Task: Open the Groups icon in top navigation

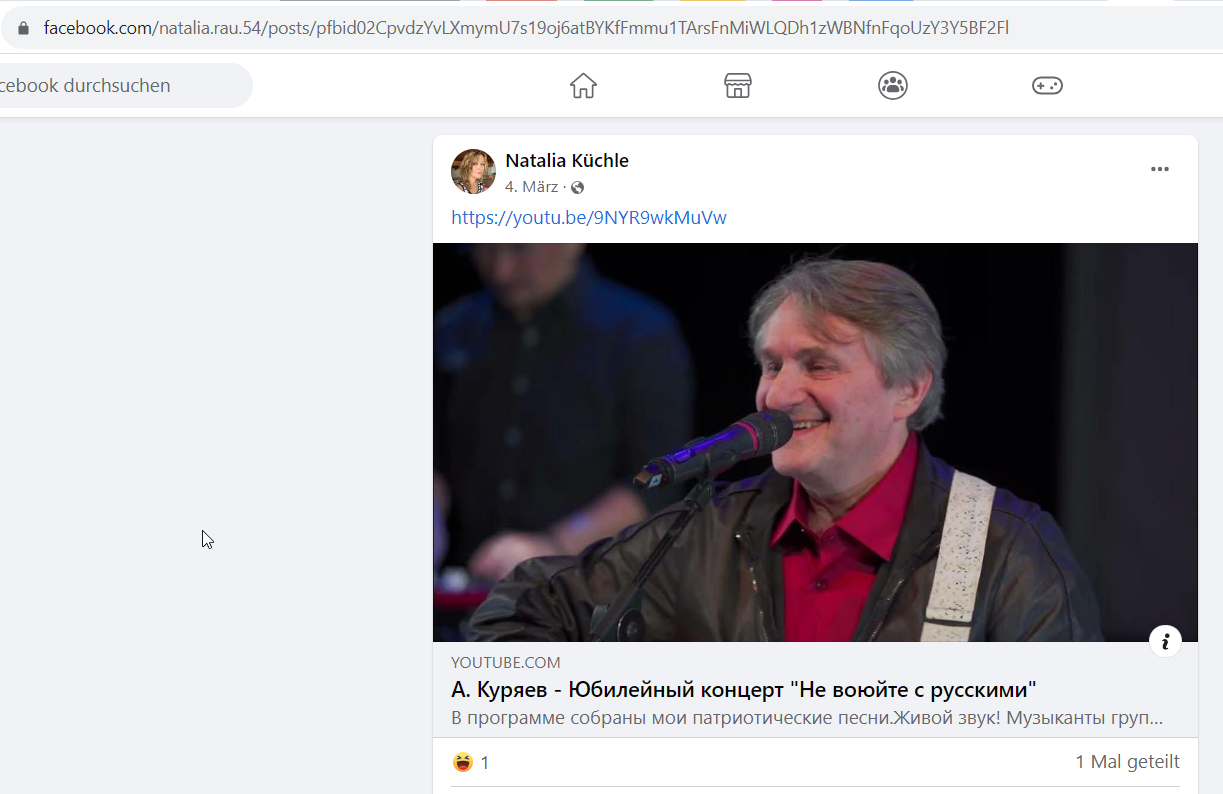Action: click(x=893, y=86)
